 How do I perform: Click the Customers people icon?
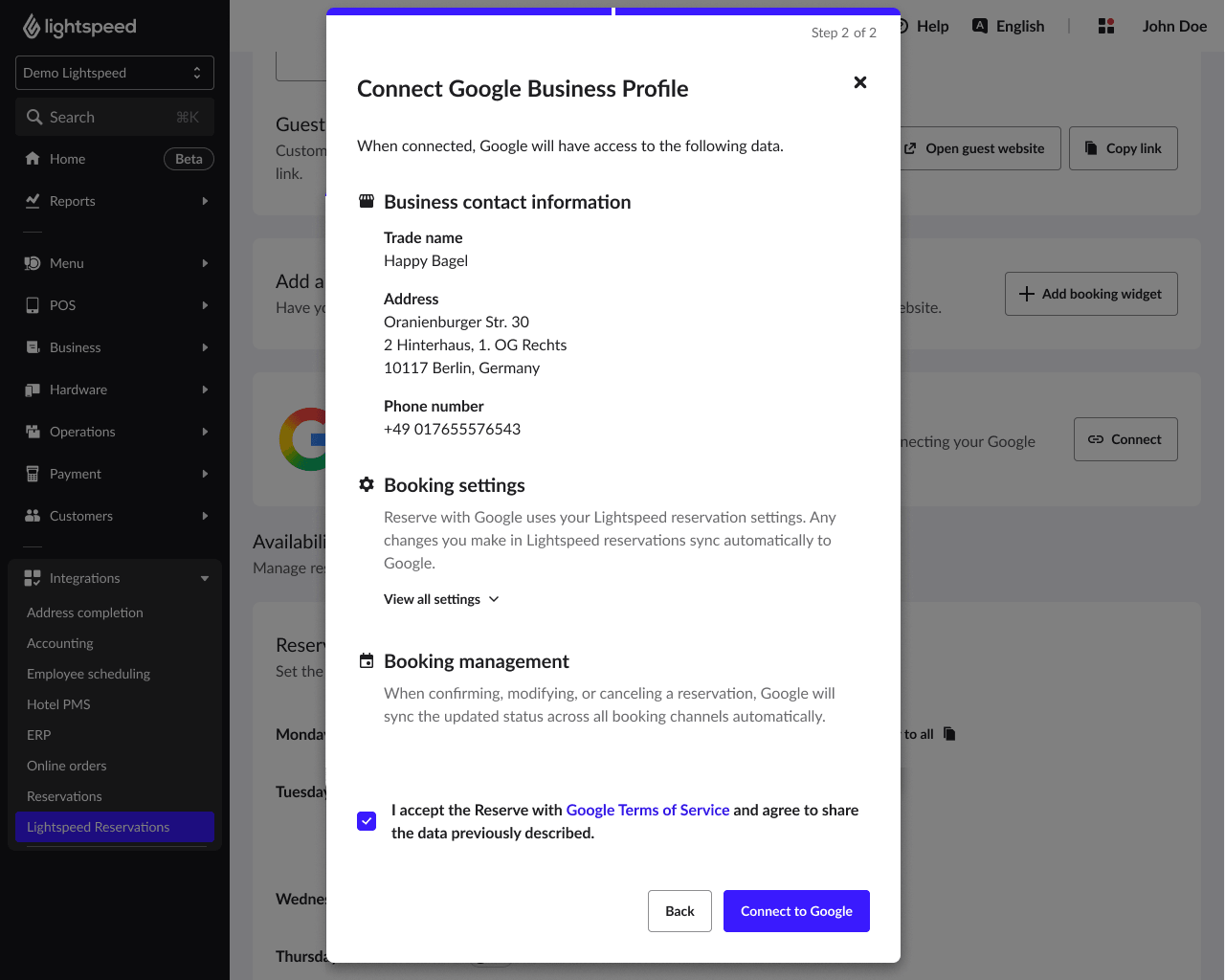click(33, 516)
